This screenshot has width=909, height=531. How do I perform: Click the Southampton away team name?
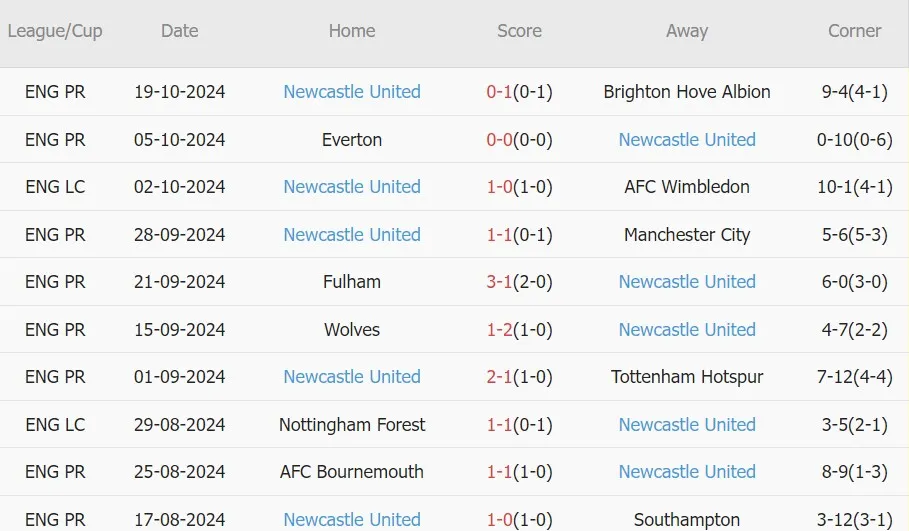coord(687,519)
